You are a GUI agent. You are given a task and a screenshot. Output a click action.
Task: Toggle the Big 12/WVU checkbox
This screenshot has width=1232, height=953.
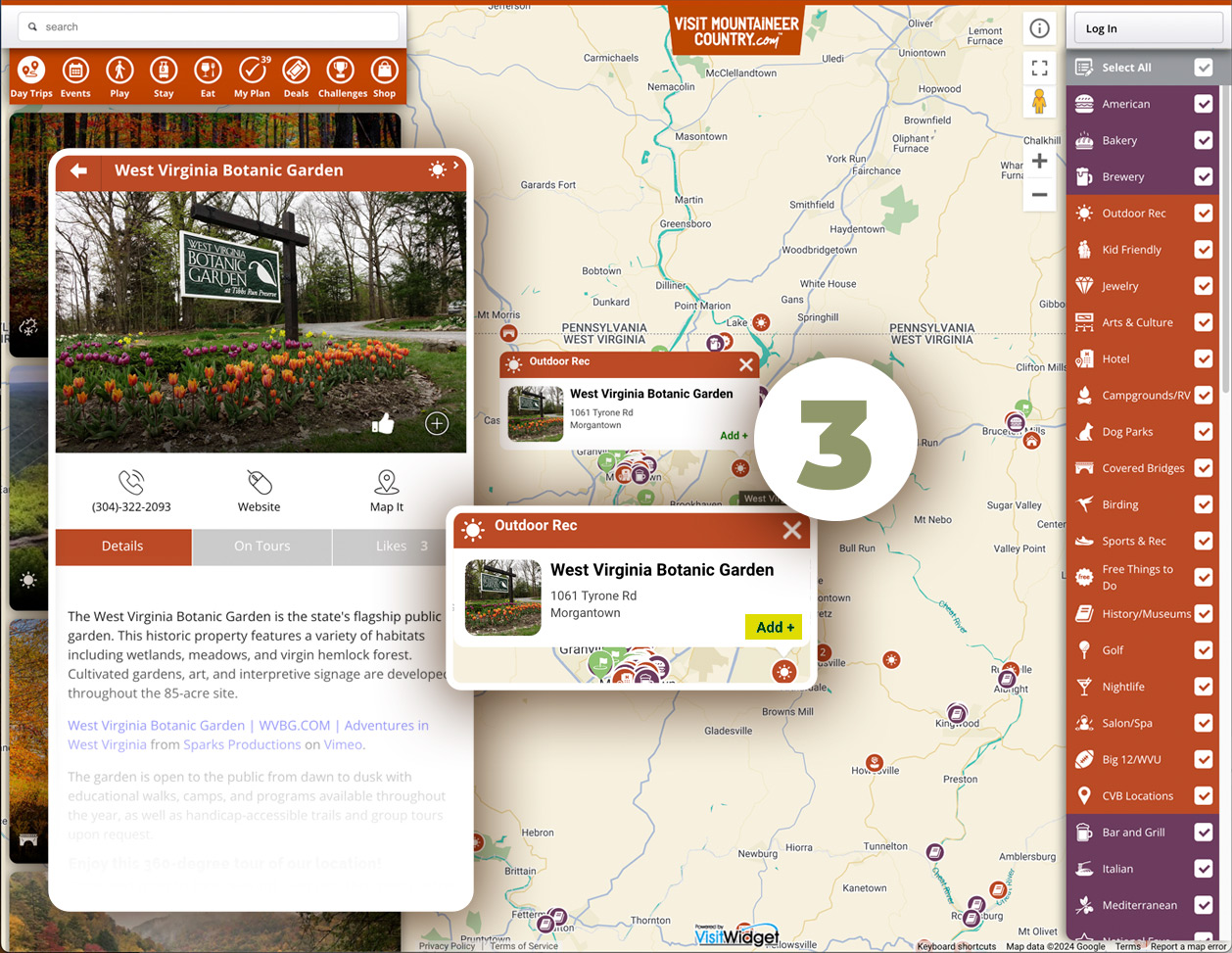coord(1204,759)
